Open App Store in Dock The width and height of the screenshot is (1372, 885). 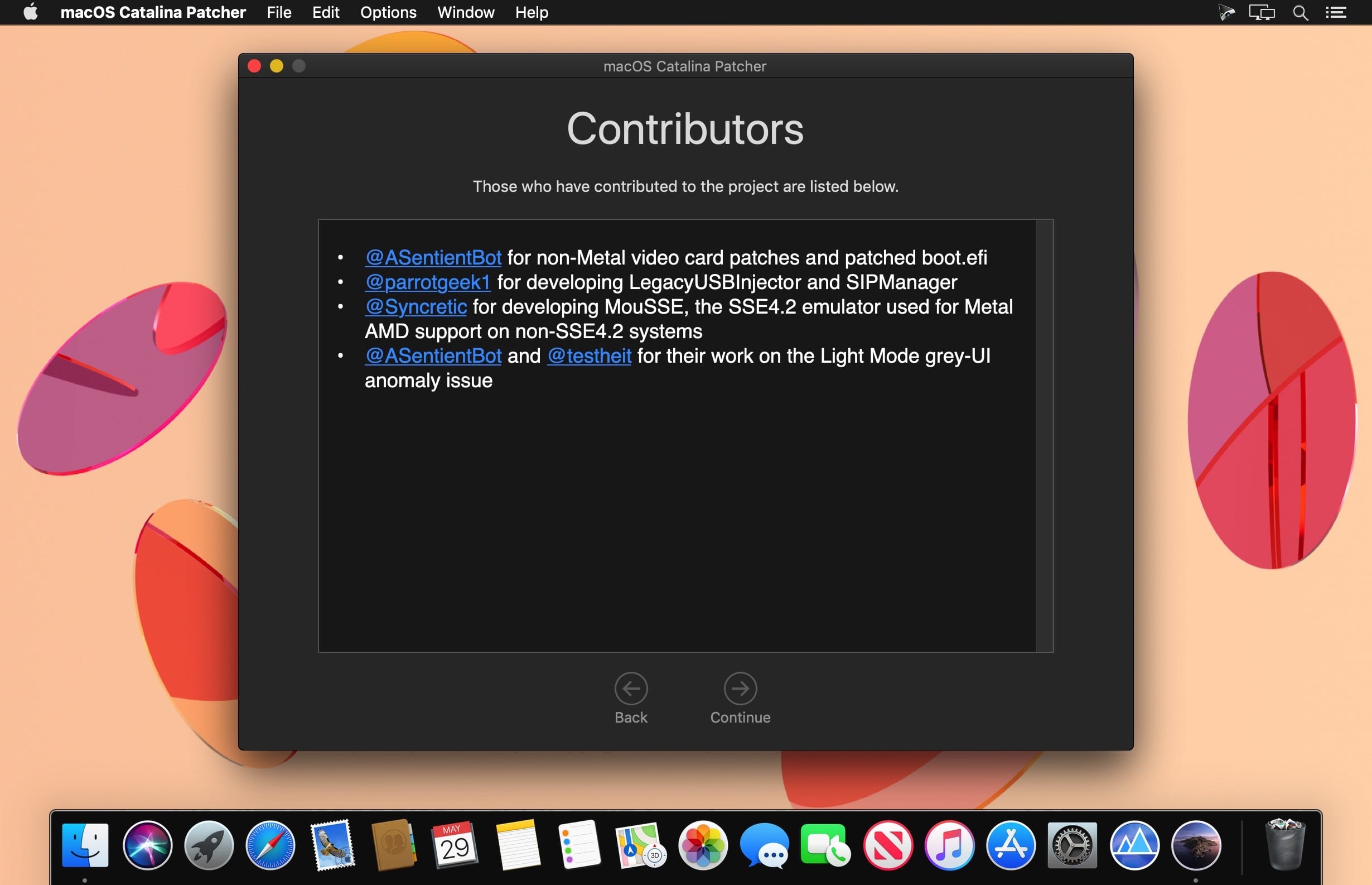coord(1011,845)
